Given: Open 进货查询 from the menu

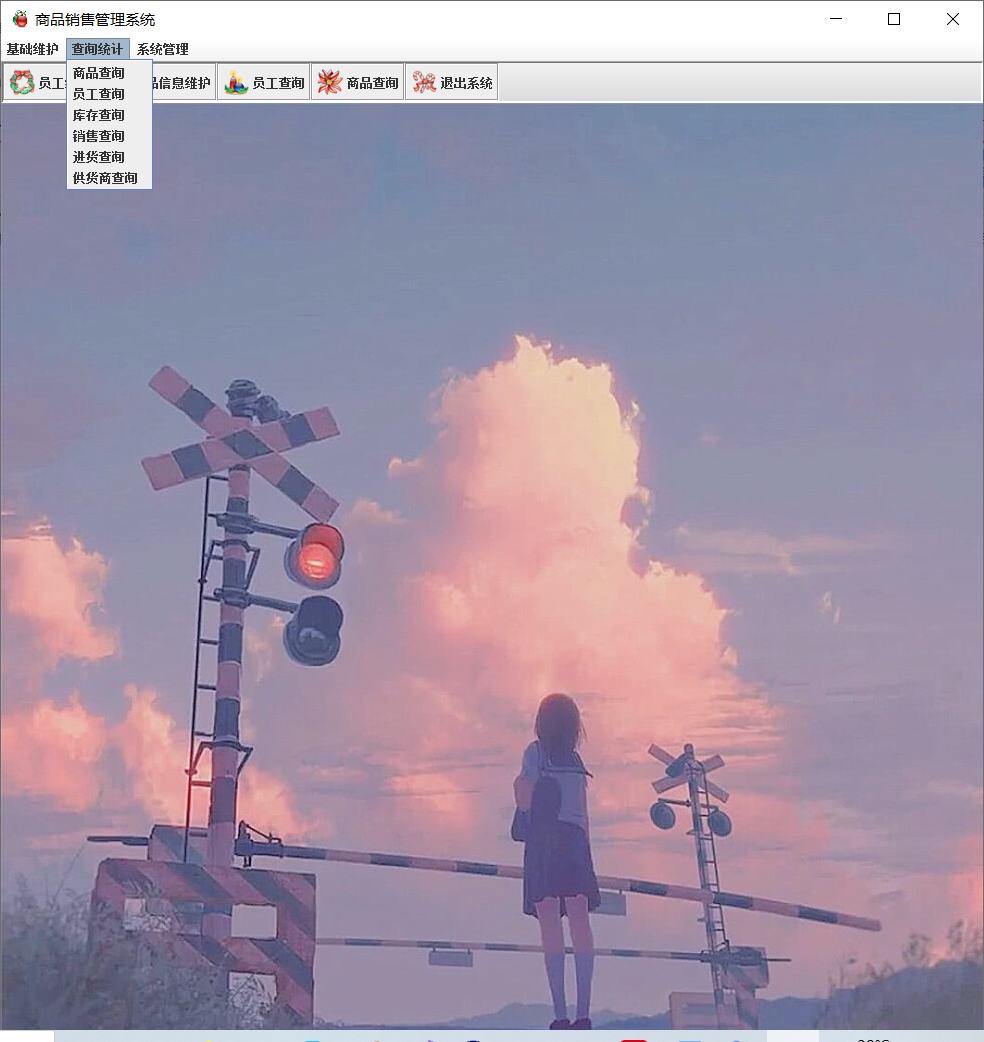Looking at the screenshot, I should click(110, 157).
